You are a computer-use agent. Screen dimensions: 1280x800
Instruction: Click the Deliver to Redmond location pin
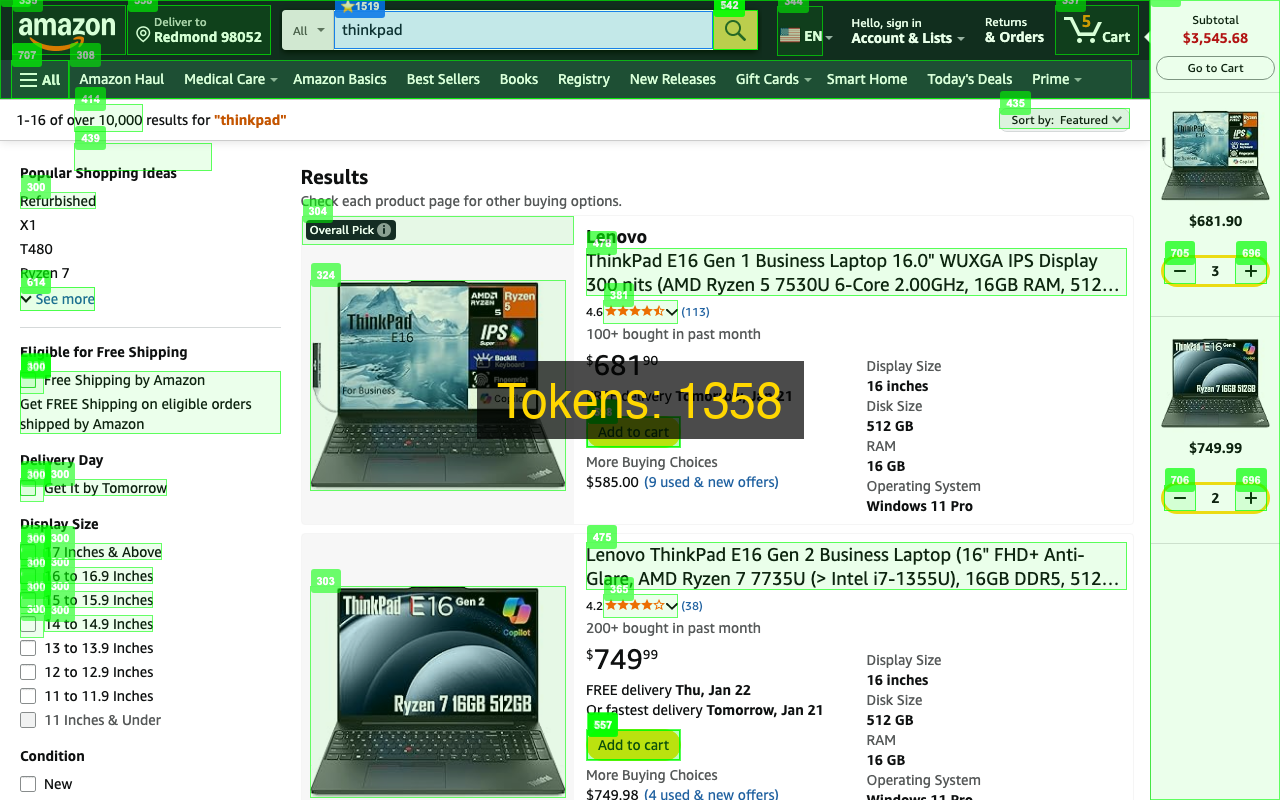coord(143,36)
